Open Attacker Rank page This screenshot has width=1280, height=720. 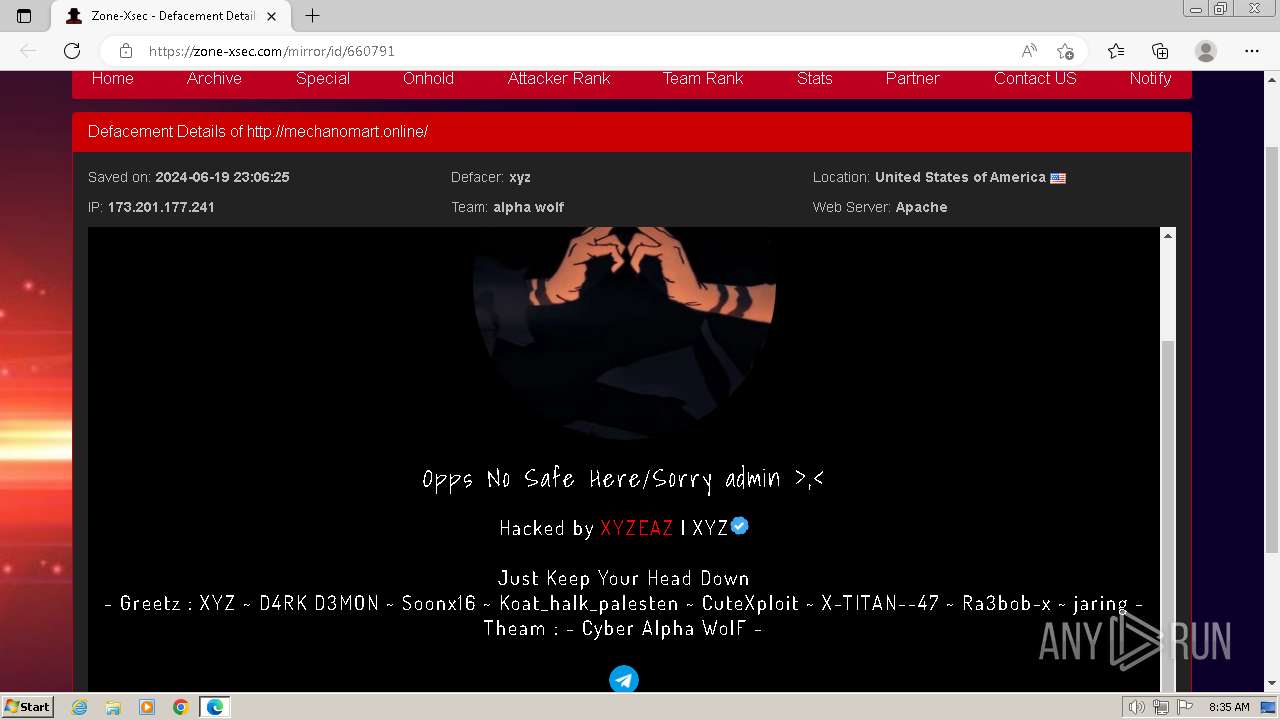559,78
